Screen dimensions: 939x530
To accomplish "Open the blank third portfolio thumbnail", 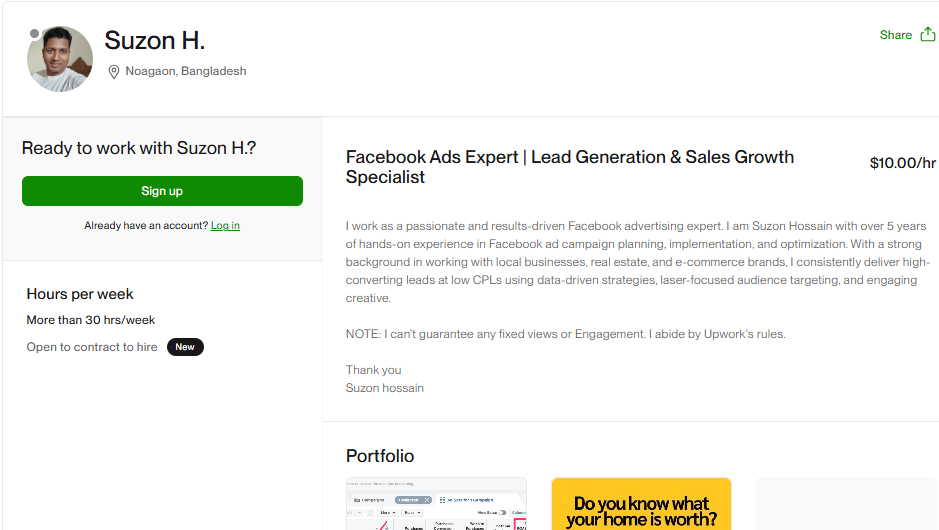I will (x=846, y=504).
